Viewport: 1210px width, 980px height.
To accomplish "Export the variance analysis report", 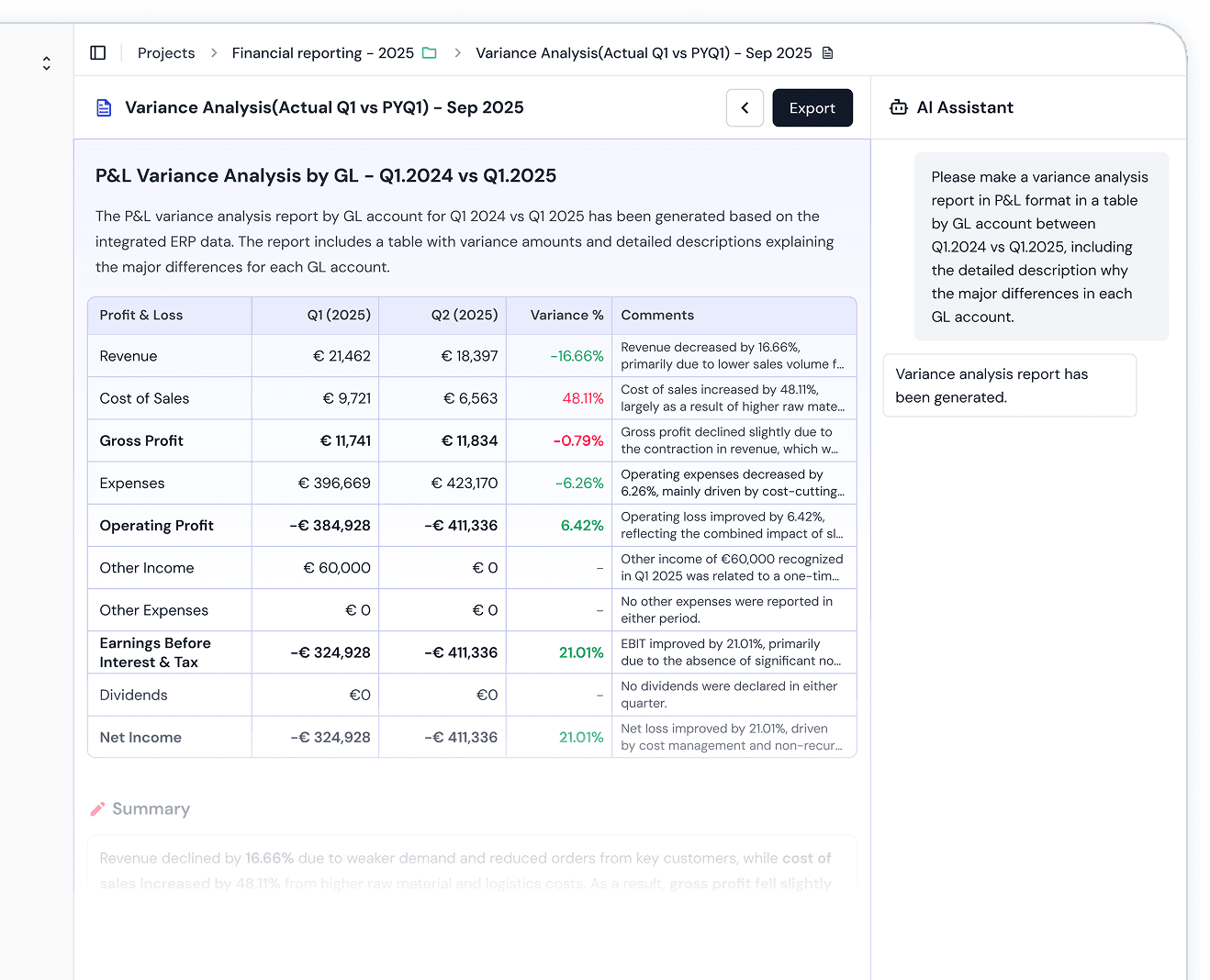I will (812, 108).
